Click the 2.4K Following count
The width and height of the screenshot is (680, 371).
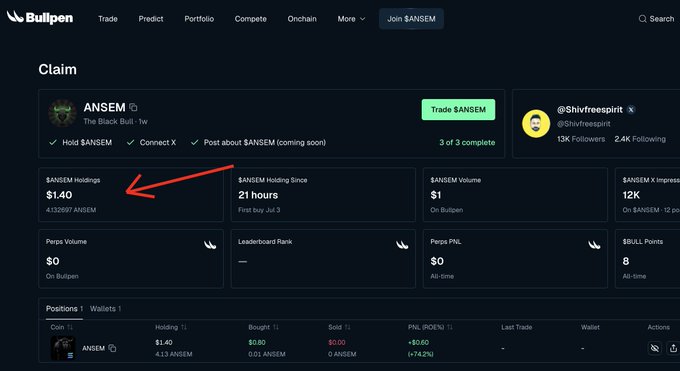tap(640, 139)
